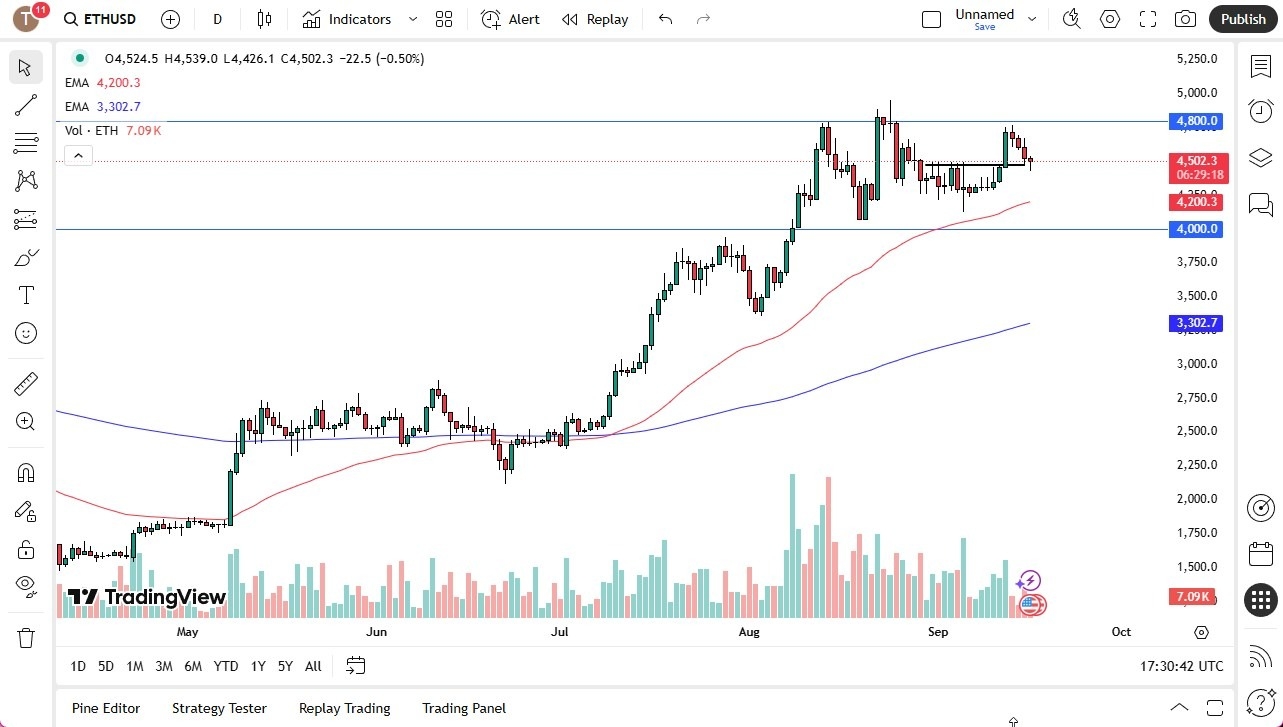Open the Object Tree panel icon
This screenshot has height=727, width=1283.
click(1259, 157)
